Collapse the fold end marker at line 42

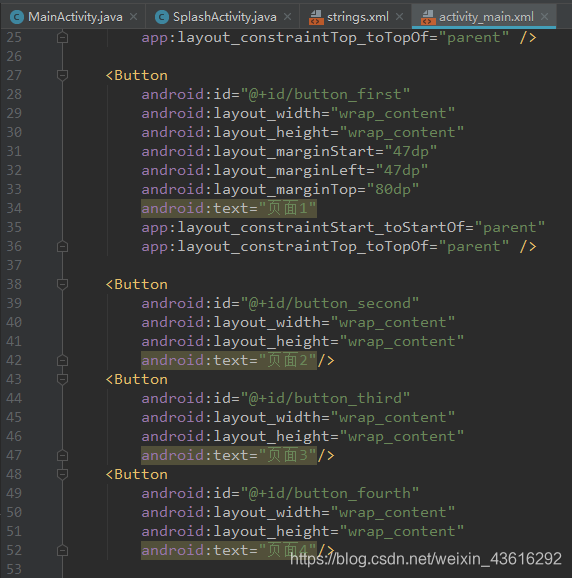[63, 360]
